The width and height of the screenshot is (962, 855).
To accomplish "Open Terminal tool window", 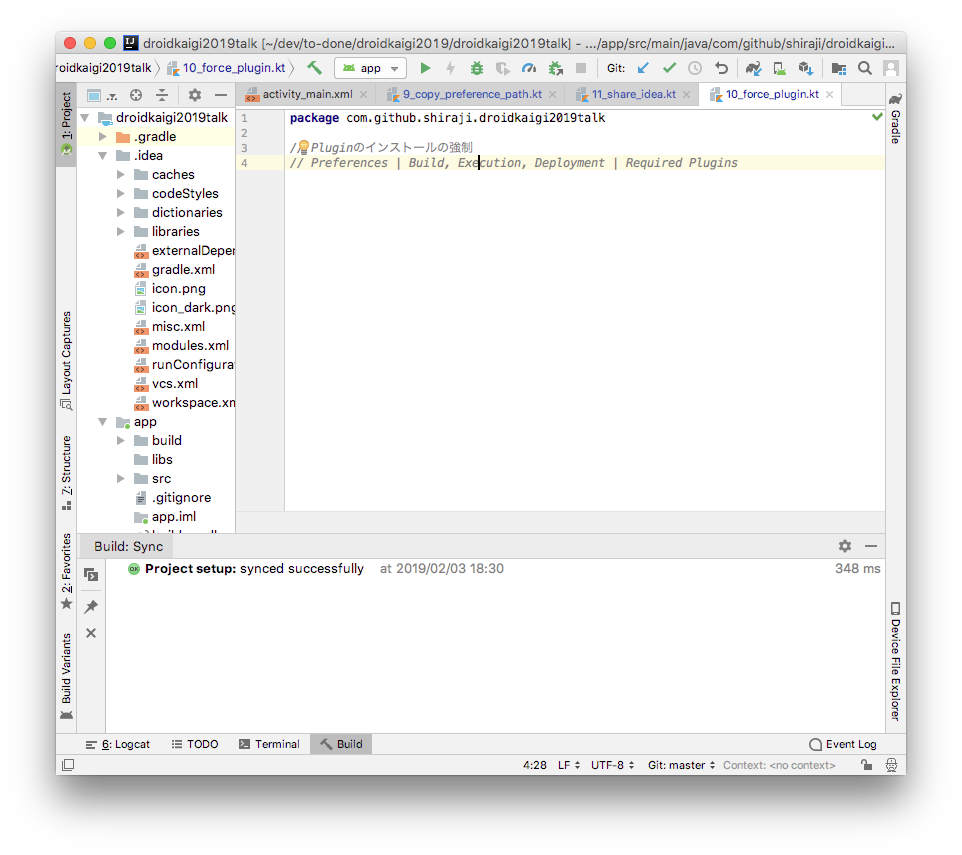I will pos(269,744).
